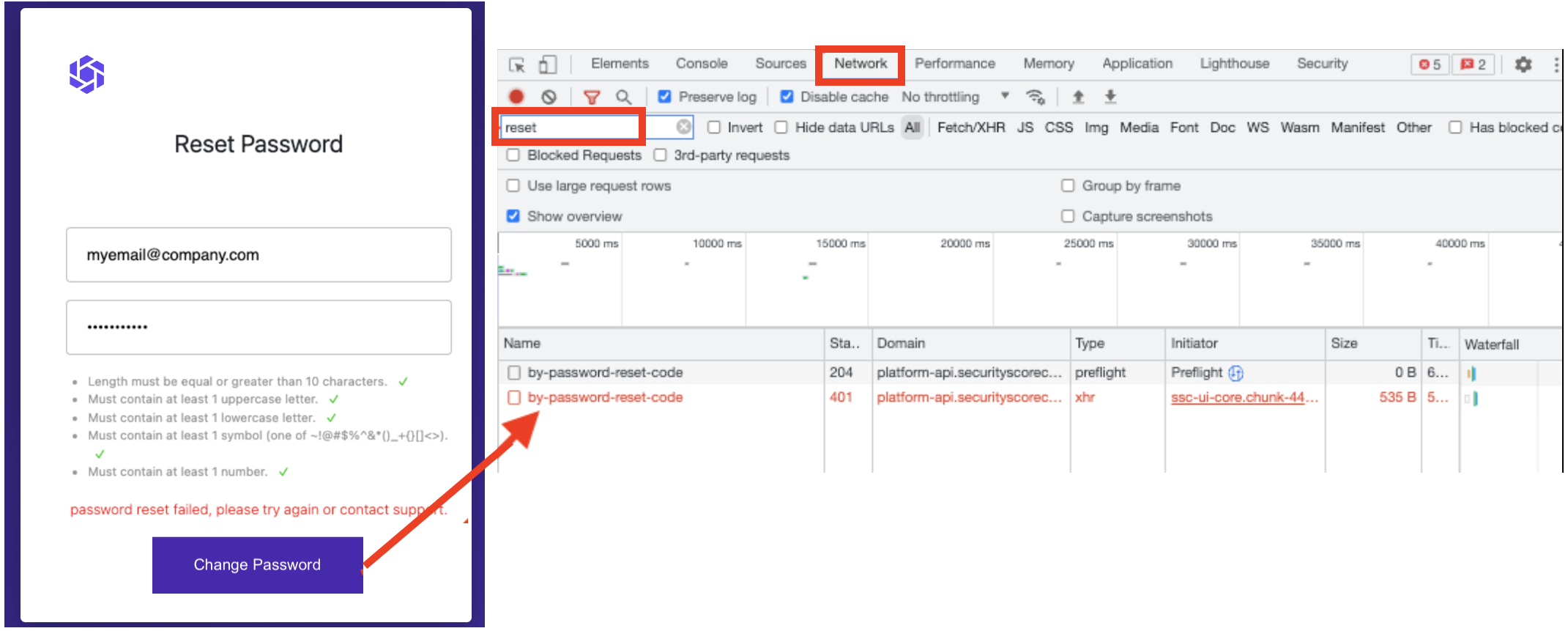Enable the Hide data URLs checkbox
The image size is (1568, 631).
point(781,128)
